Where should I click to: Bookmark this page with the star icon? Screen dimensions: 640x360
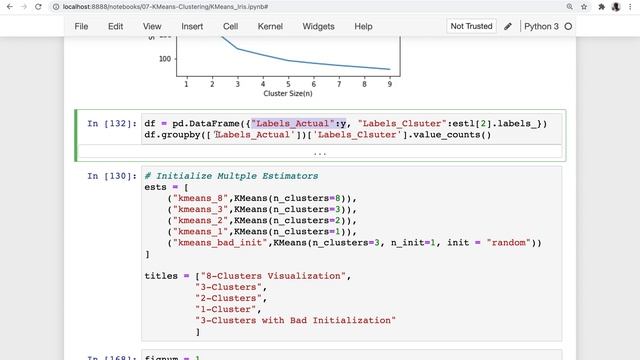584,7
